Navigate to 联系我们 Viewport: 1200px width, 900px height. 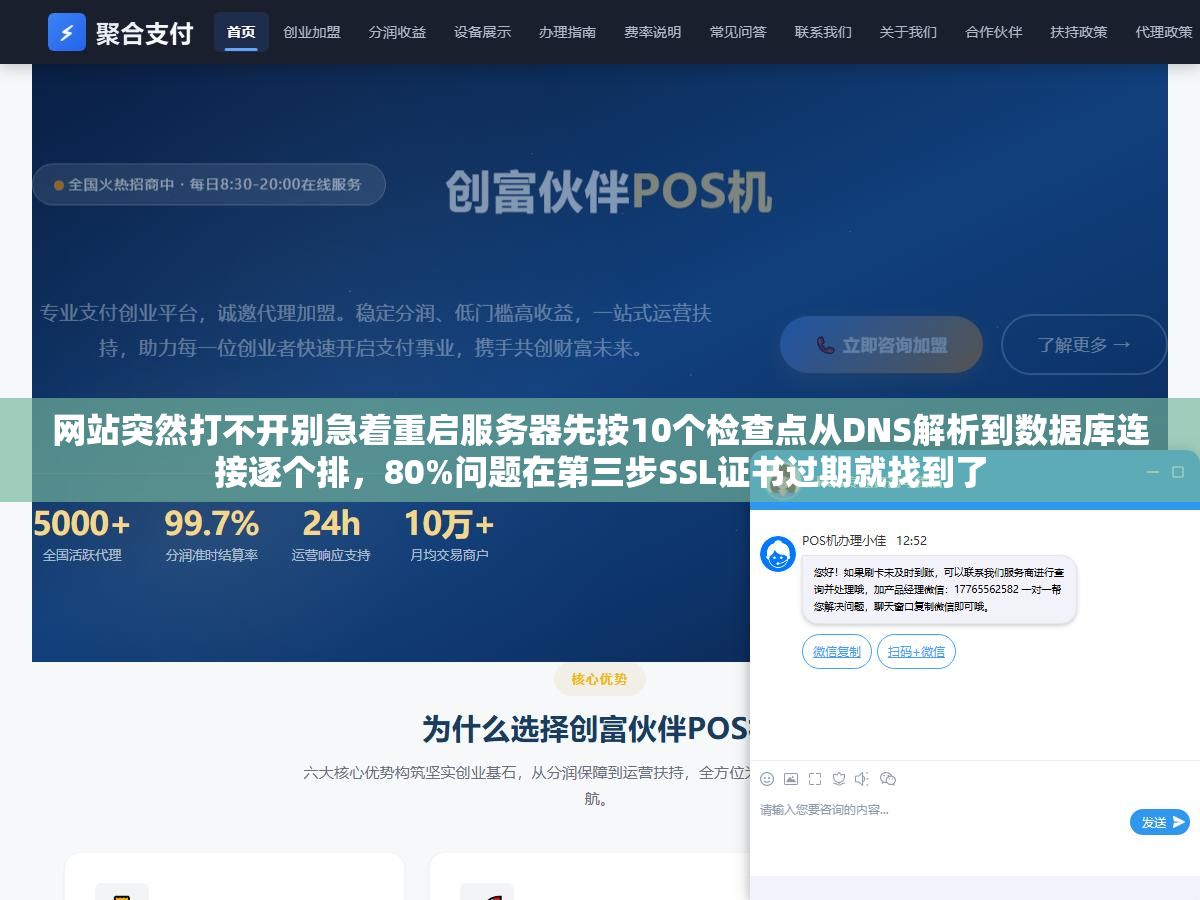(823, 32)
